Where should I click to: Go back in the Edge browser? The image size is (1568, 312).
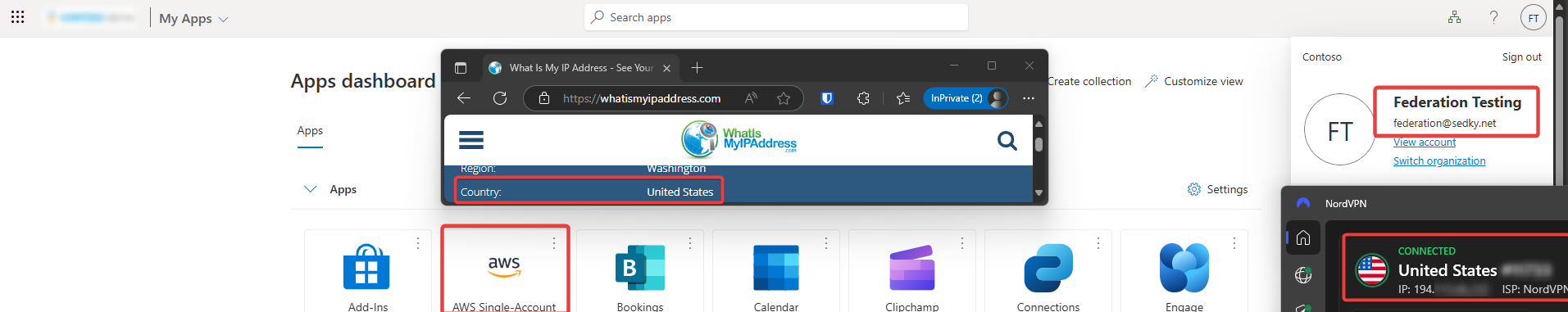point(464,98)
